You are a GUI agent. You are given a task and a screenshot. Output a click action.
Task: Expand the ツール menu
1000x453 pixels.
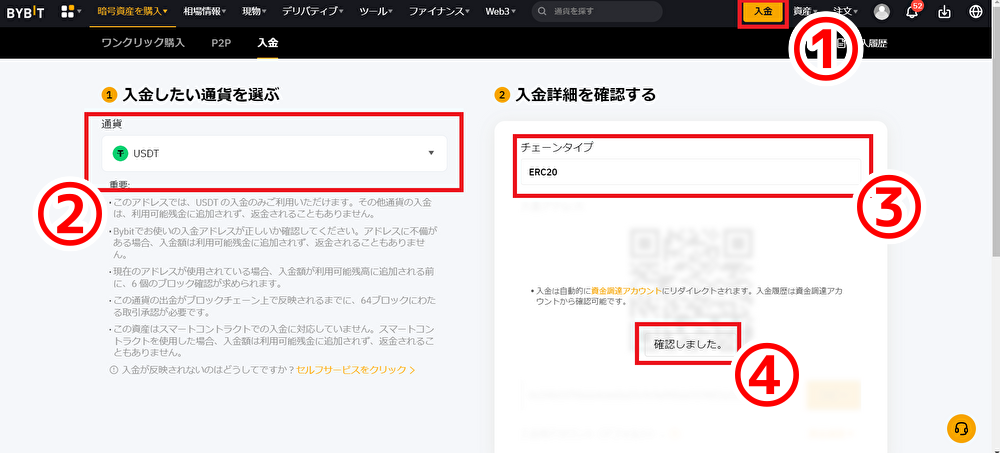pyautogui.click(x=376, y=11)
